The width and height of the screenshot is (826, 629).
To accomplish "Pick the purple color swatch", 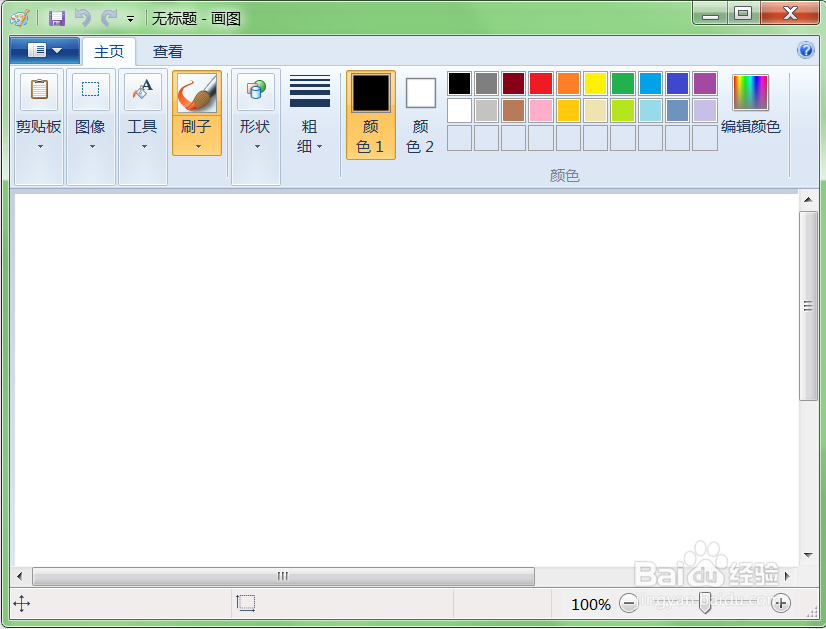I will tap(705, 84).
